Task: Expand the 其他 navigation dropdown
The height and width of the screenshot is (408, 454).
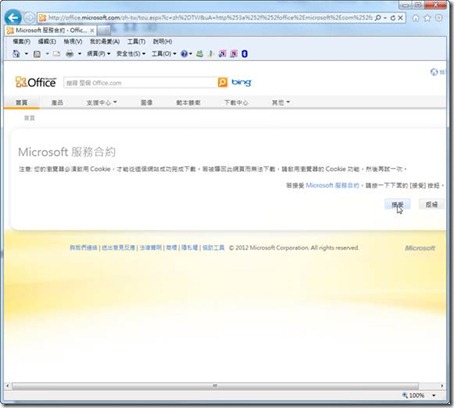Action: point(281,103)
